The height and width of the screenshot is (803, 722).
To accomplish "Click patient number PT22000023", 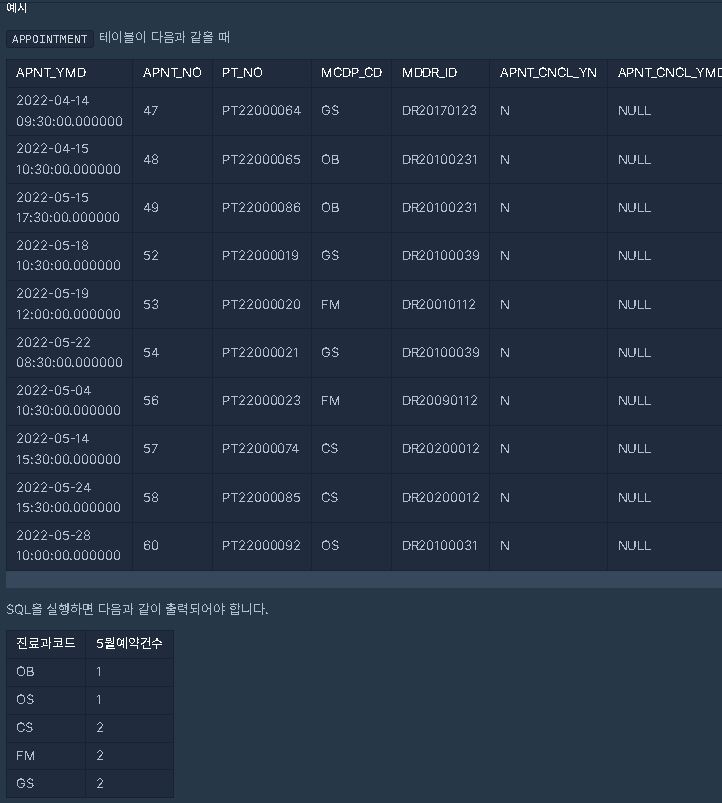I will 261,400.
